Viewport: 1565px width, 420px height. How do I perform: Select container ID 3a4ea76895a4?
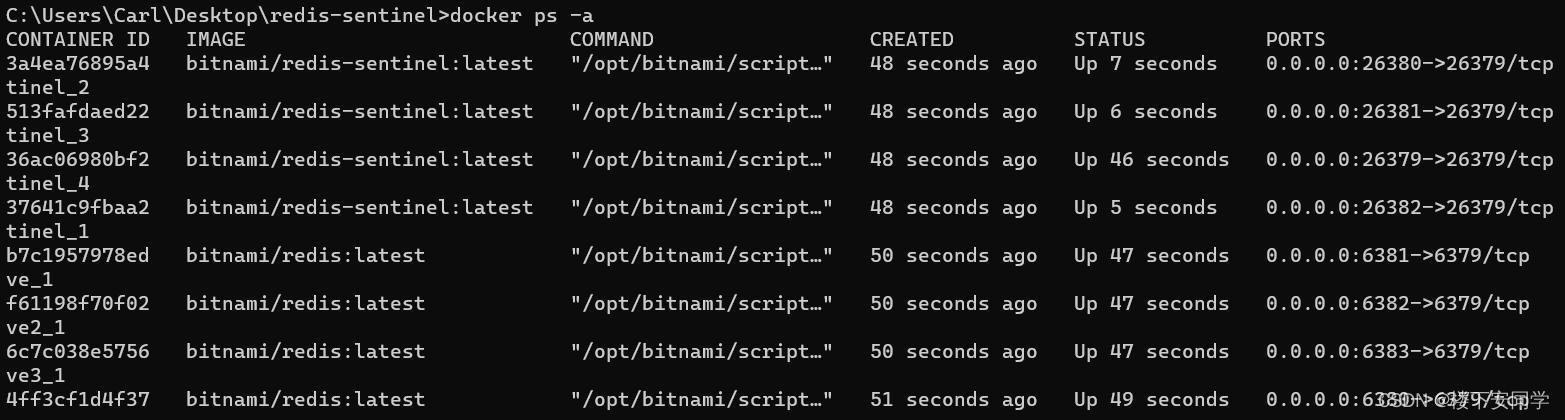pyautogui.click(x=78, y=63)
